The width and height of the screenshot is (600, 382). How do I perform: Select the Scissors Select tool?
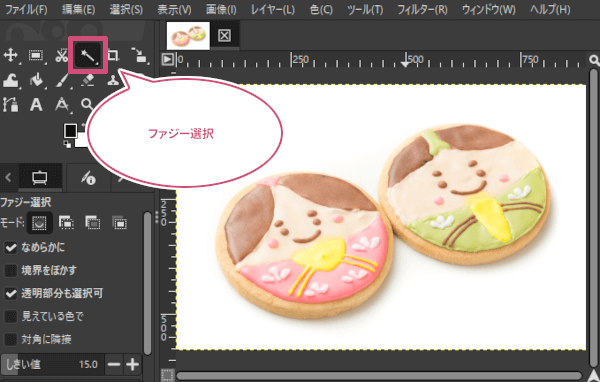(x=61, y=56)
